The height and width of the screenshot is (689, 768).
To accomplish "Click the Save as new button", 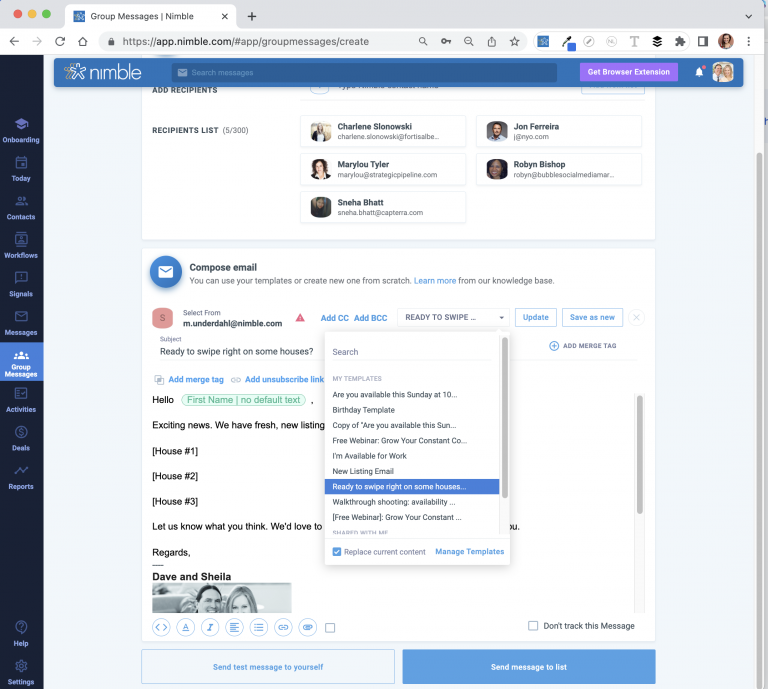I will click(x=592, y=317).
